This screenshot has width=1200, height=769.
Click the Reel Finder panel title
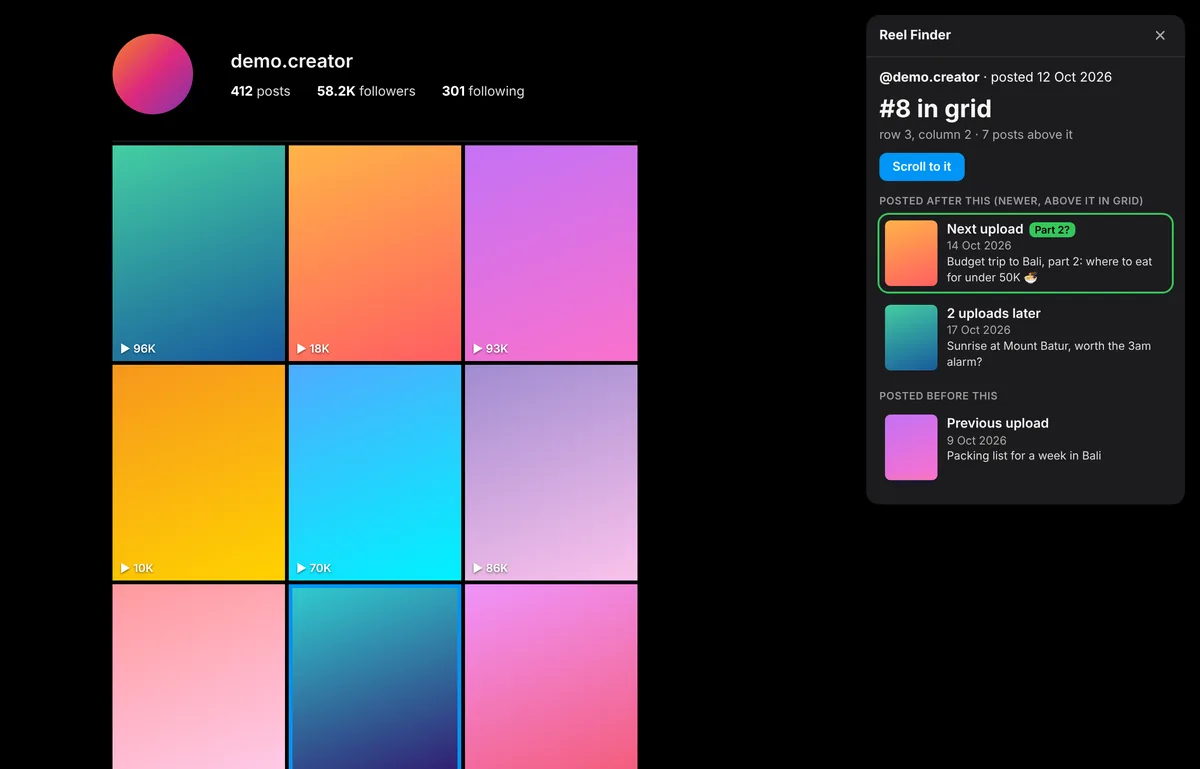(x=915, y=35)
